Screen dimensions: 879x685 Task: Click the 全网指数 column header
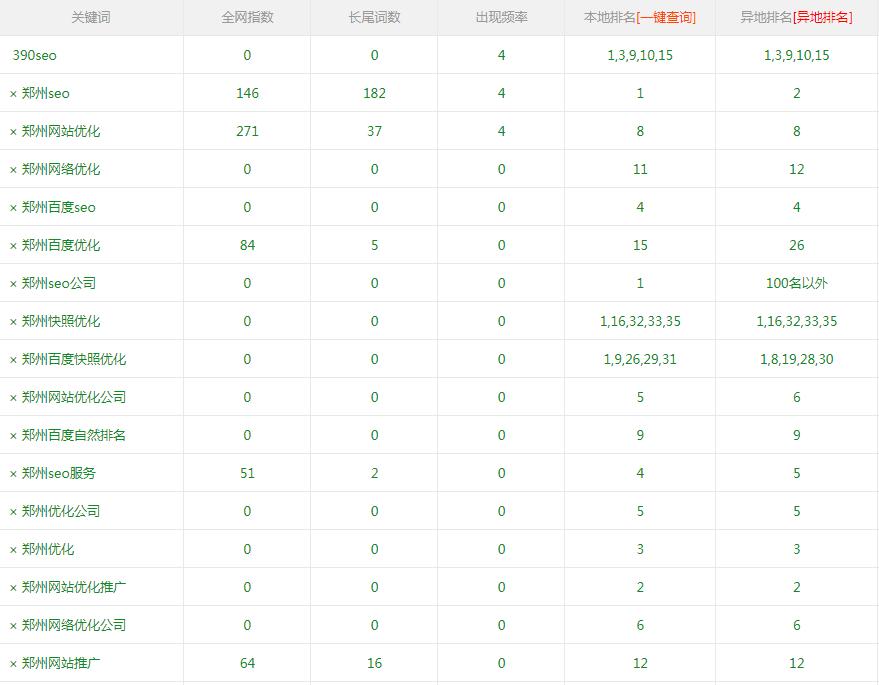click(x=247, y=18)
